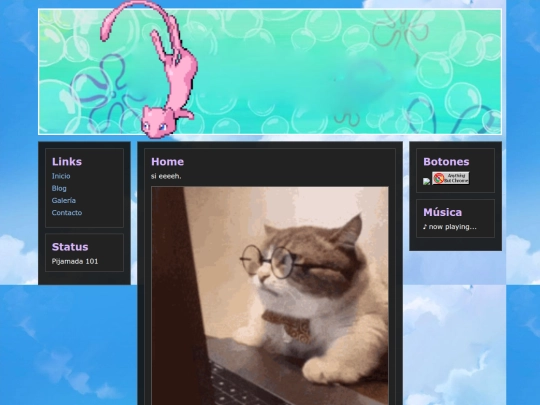Open the Galería link
Viewport: 540px width, 405px height.
point(64,200)
